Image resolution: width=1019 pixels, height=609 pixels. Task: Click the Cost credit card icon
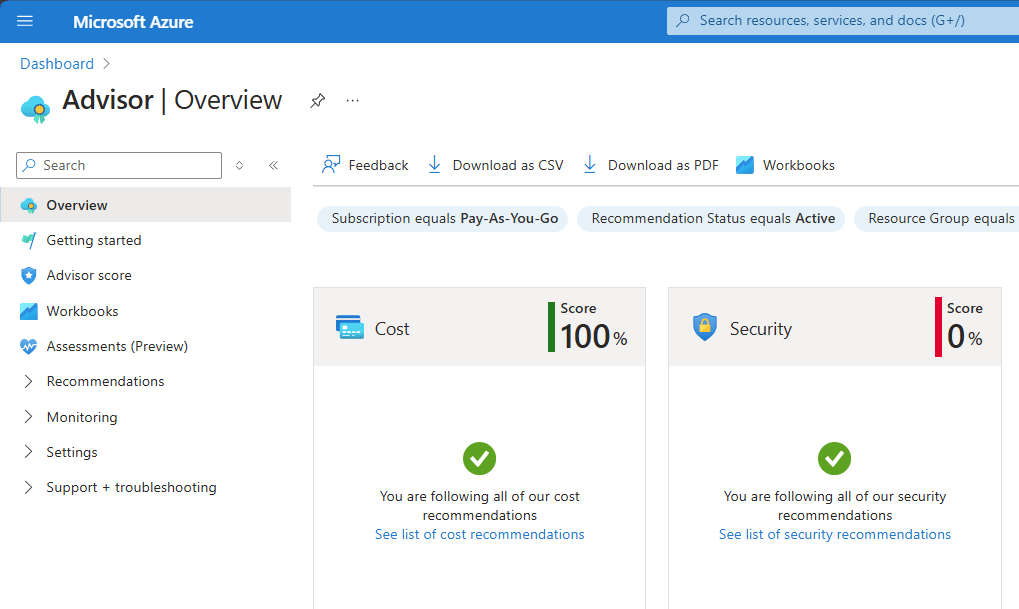[350, 327]
